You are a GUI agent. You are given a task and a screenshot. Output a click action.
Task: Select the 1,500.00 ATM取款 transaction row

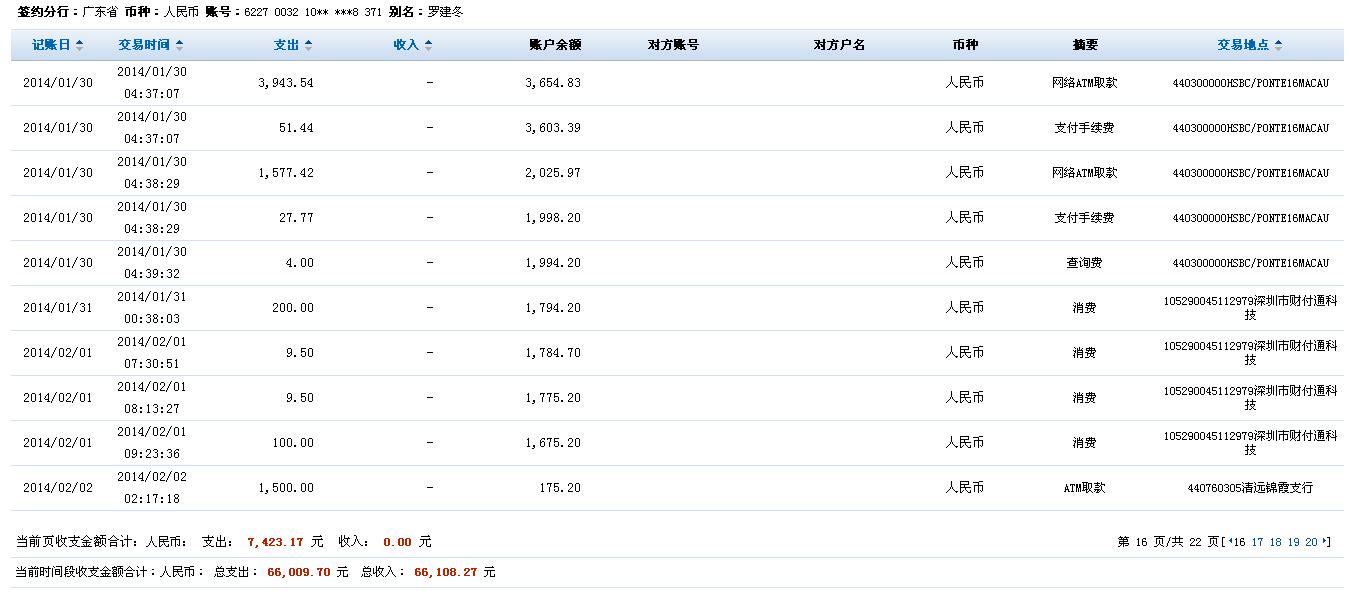pos(675,488)
